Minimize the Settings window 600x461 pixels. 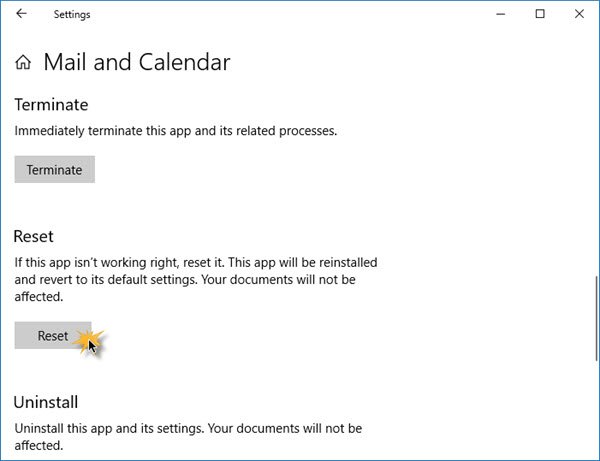(501, 14)
